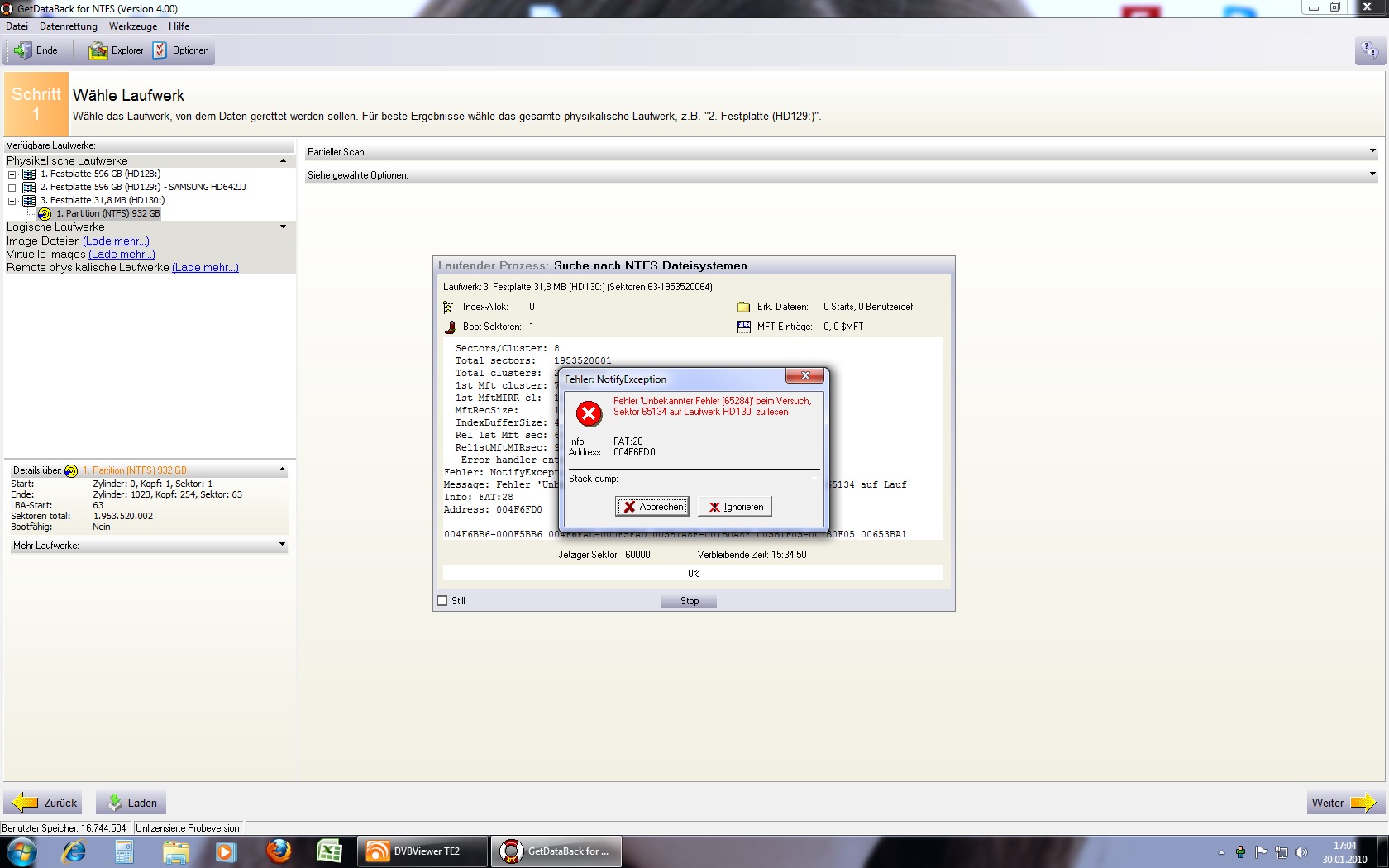The height and width of the screenshot is (868, 1389).
Task: Click the red error icon in dialog
Action: coord(589,413)
